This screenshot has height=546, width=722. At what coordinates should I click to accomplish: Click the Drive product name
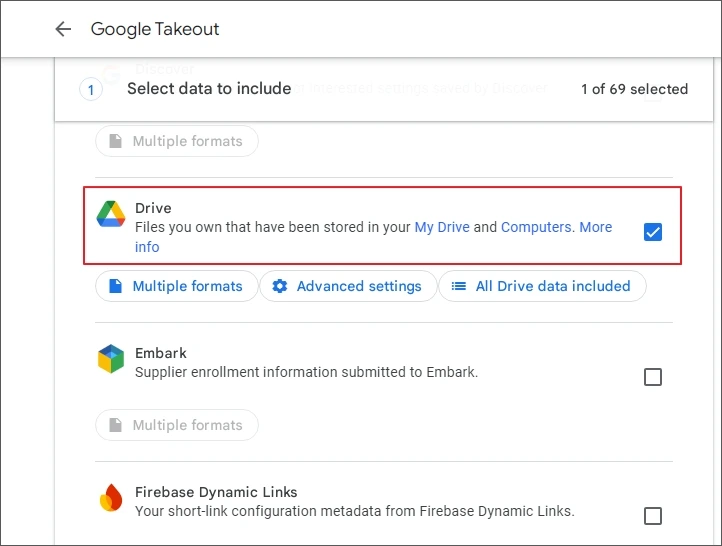click(x=153, y=208)
